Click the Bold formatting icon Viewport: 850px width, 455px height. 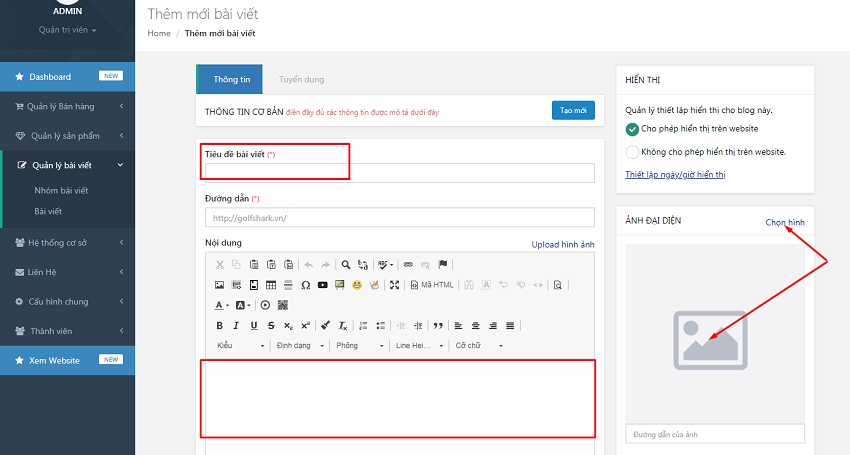click(220, 325)
